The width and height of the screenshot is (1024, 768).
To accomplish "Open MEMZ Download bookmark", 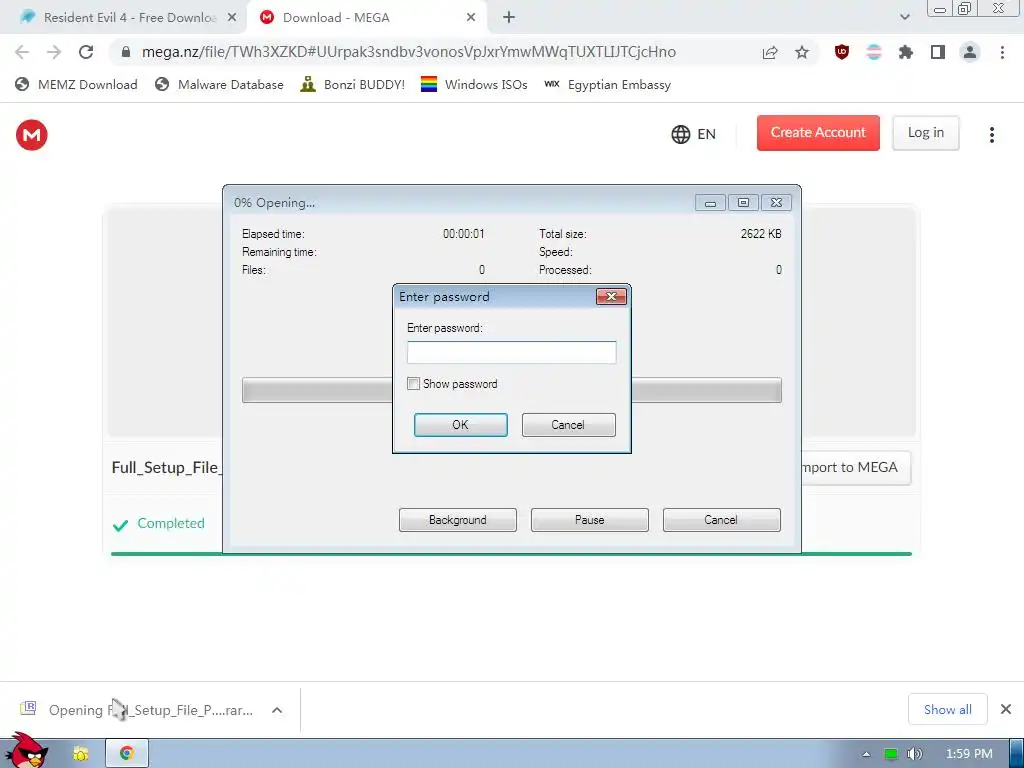I will click(76, 84).
